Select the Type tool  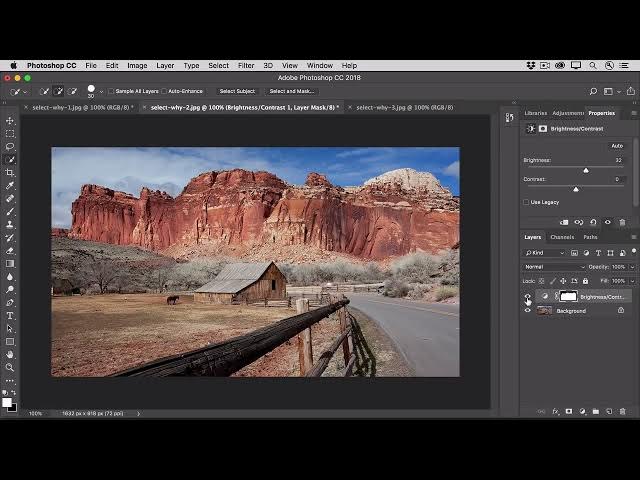[10, 315]
